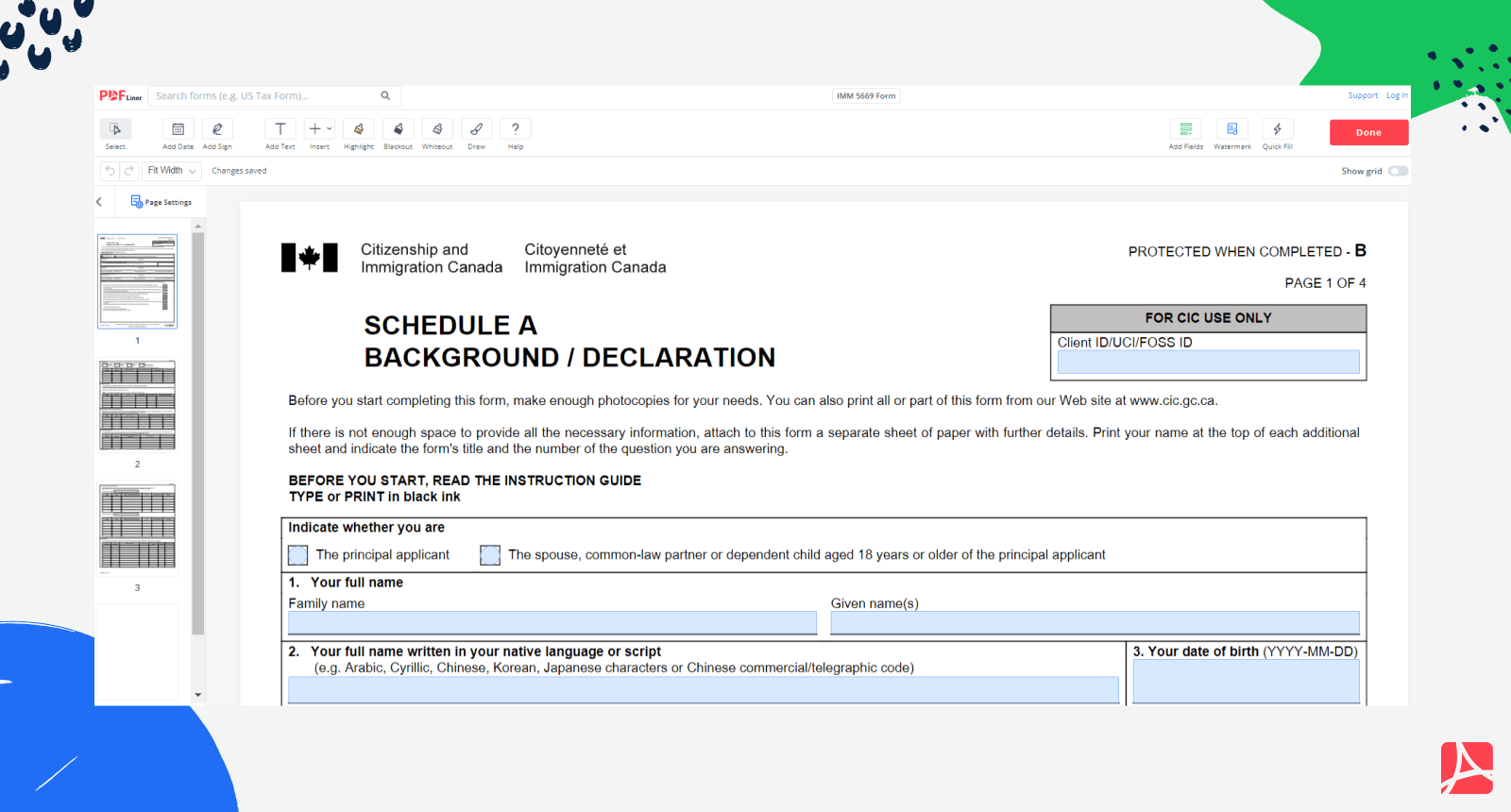Open the Watermark tool
1511x812 pixels.
[x=1232, y=129]
